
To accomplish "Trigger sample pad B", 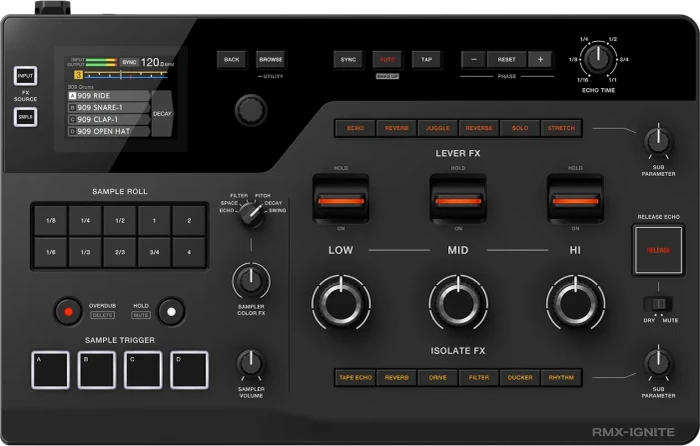I will [97, 370].
